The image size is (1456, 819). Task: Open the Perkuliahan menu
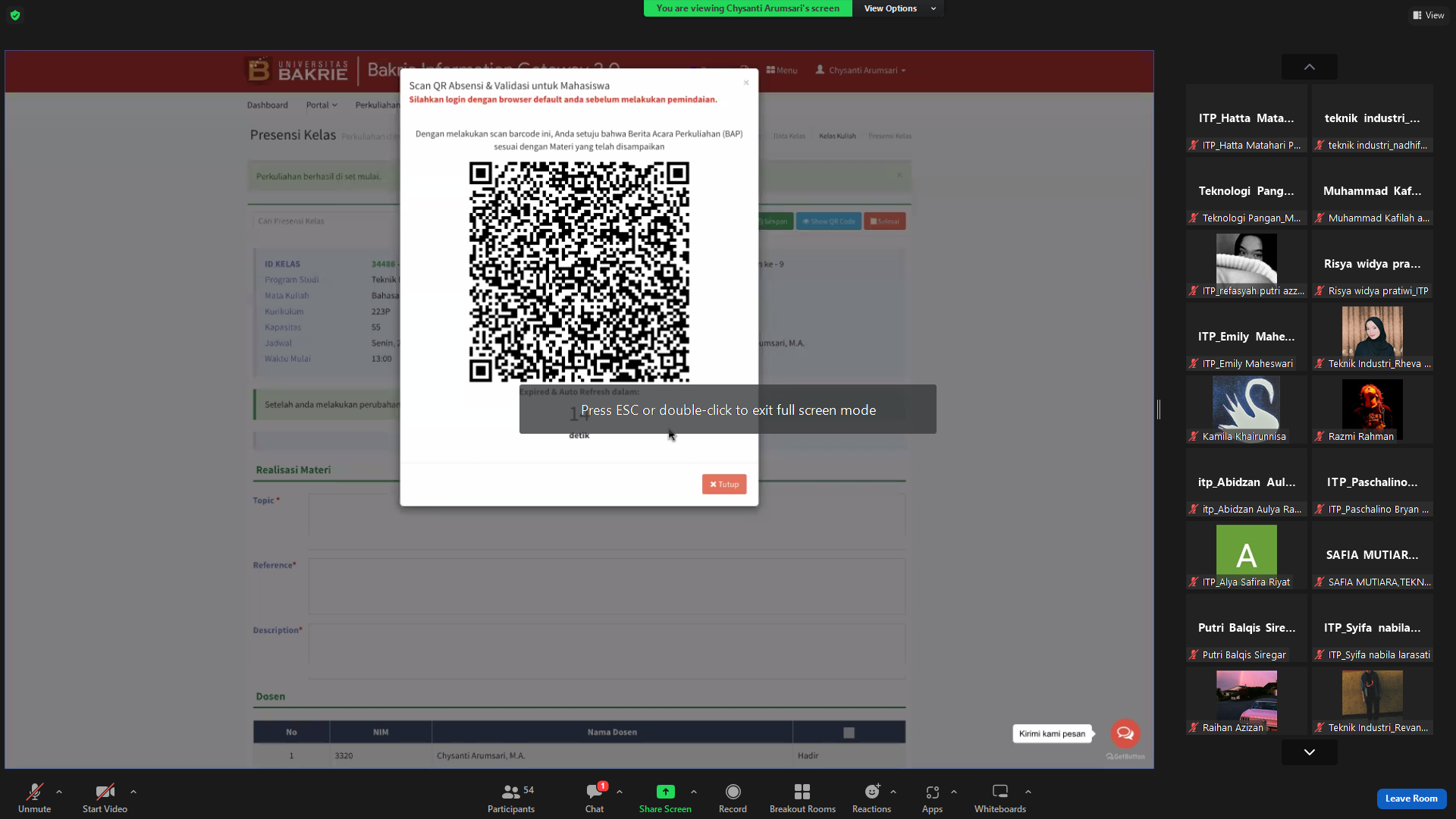pyautogui.click(x=377, y=105)
